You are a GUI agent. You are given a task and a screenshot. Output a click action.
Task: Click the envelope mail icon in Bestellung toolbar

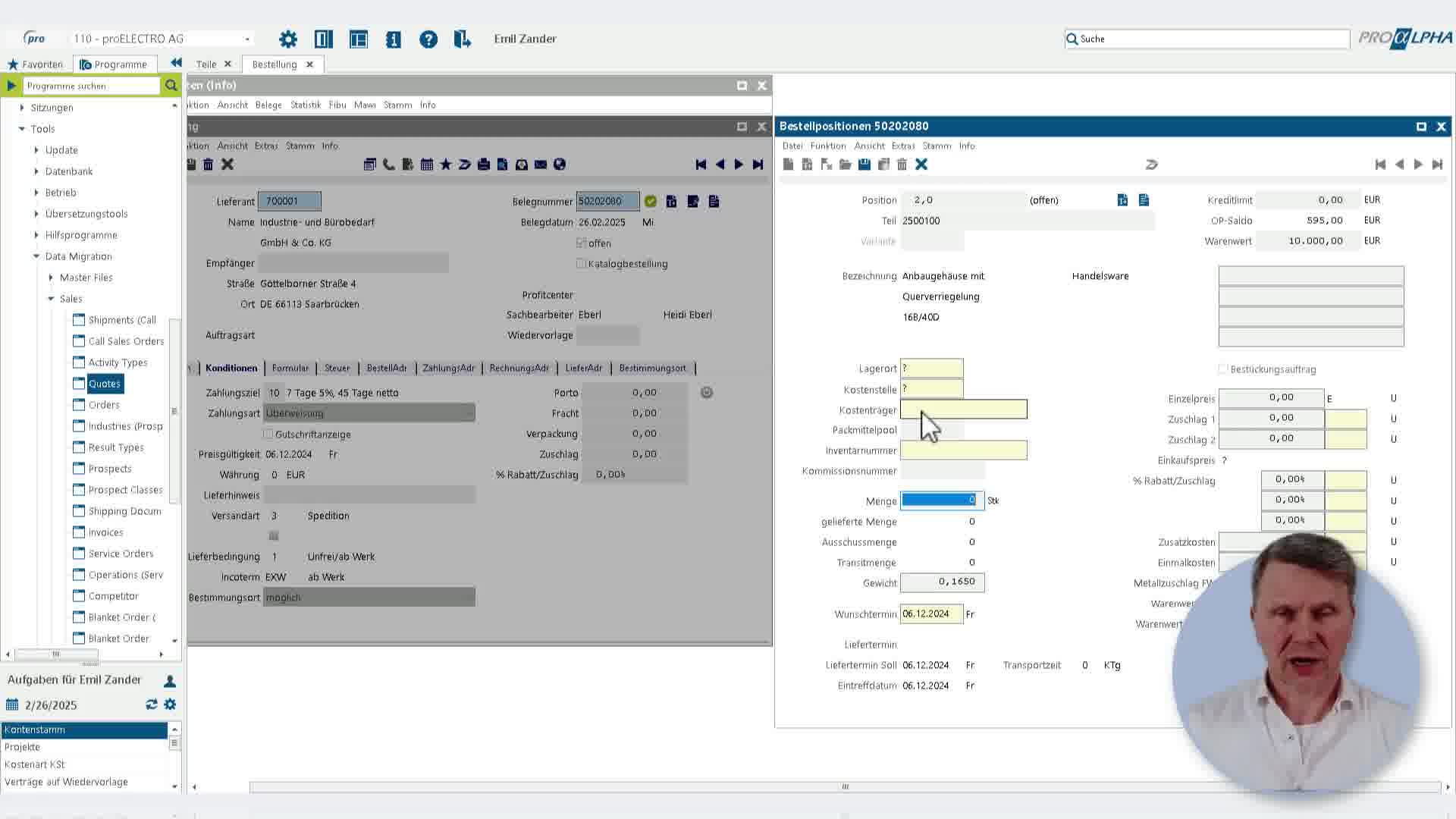click(541, 165)
